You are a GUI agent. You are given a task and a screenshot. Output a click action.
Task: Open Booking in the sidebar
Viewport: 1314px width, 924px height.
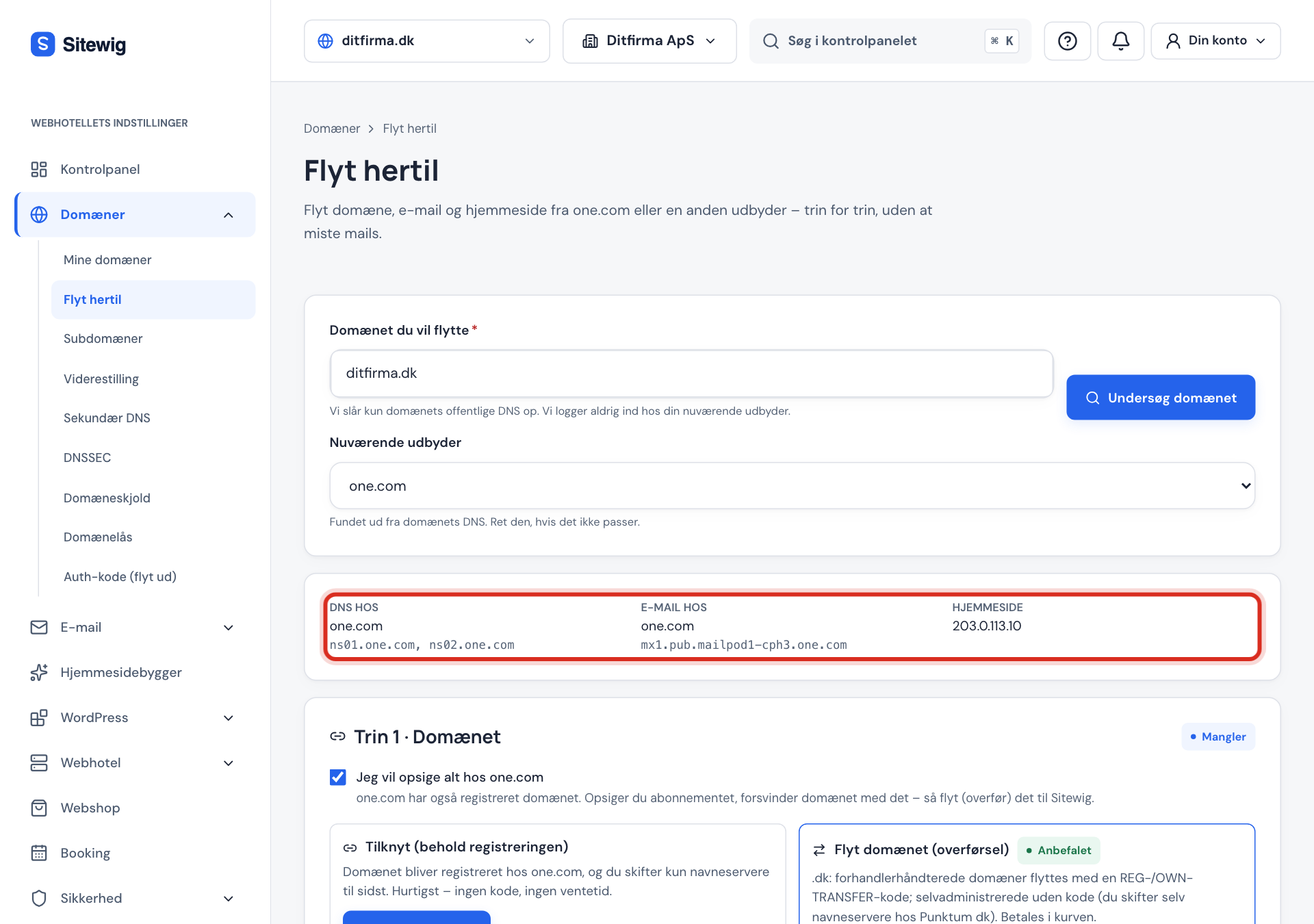(x=135, y=853)
